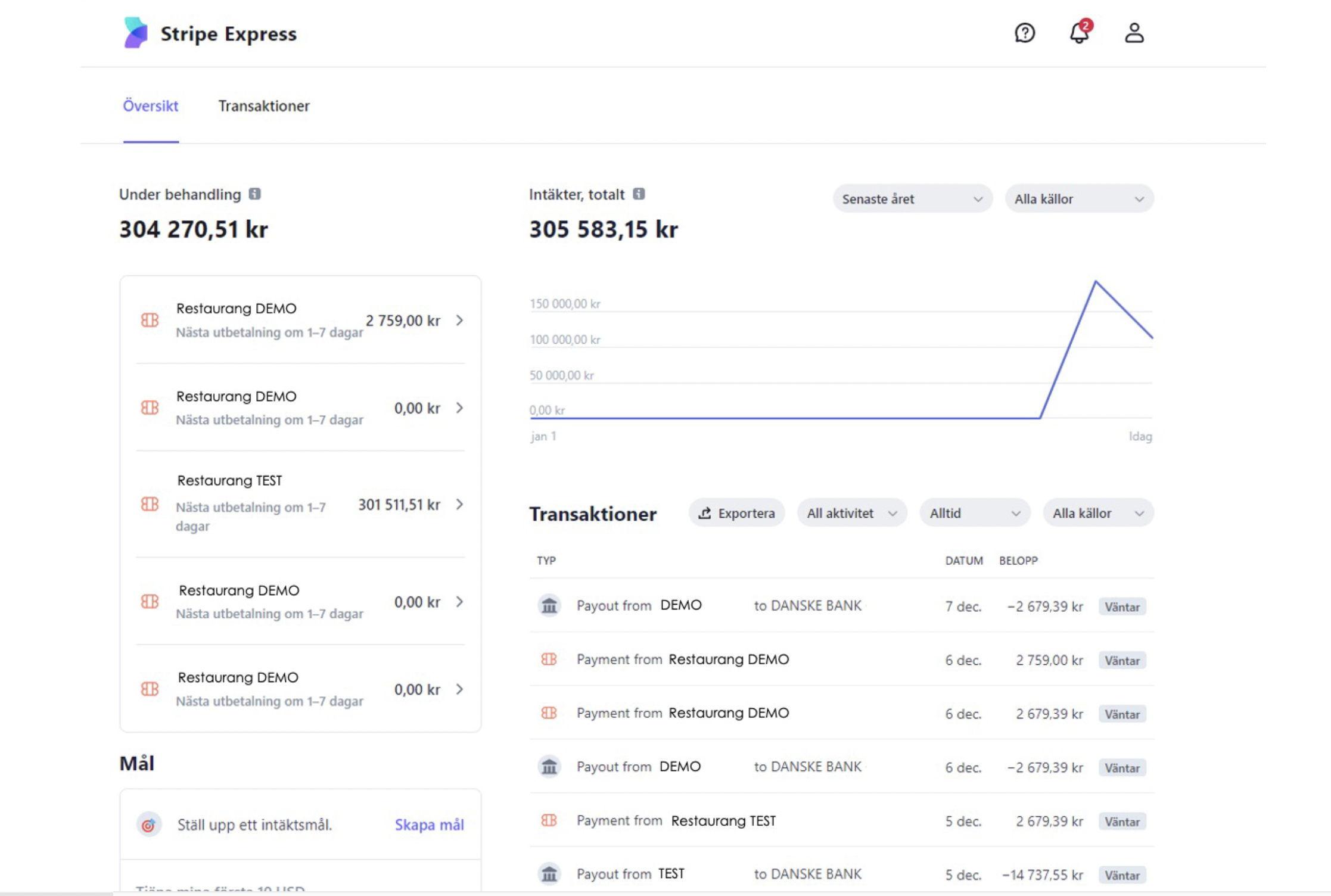Click the Exportera button
Image resolution: width=1331 pixels, height=896 pixels.
737,513
